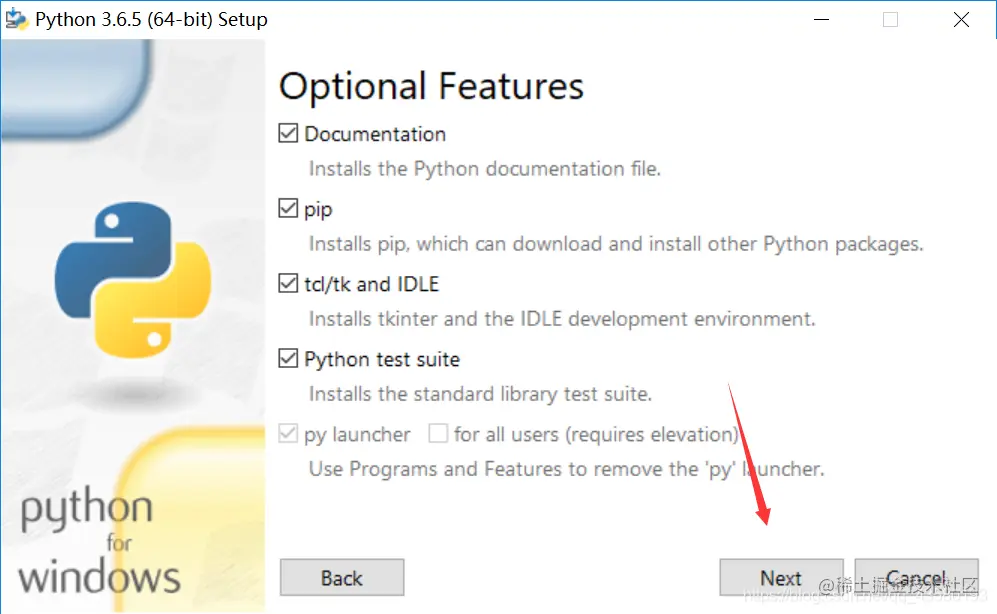Enable for all users (requires elevation)
Screen dimensions: 997x614
point(438,433)
